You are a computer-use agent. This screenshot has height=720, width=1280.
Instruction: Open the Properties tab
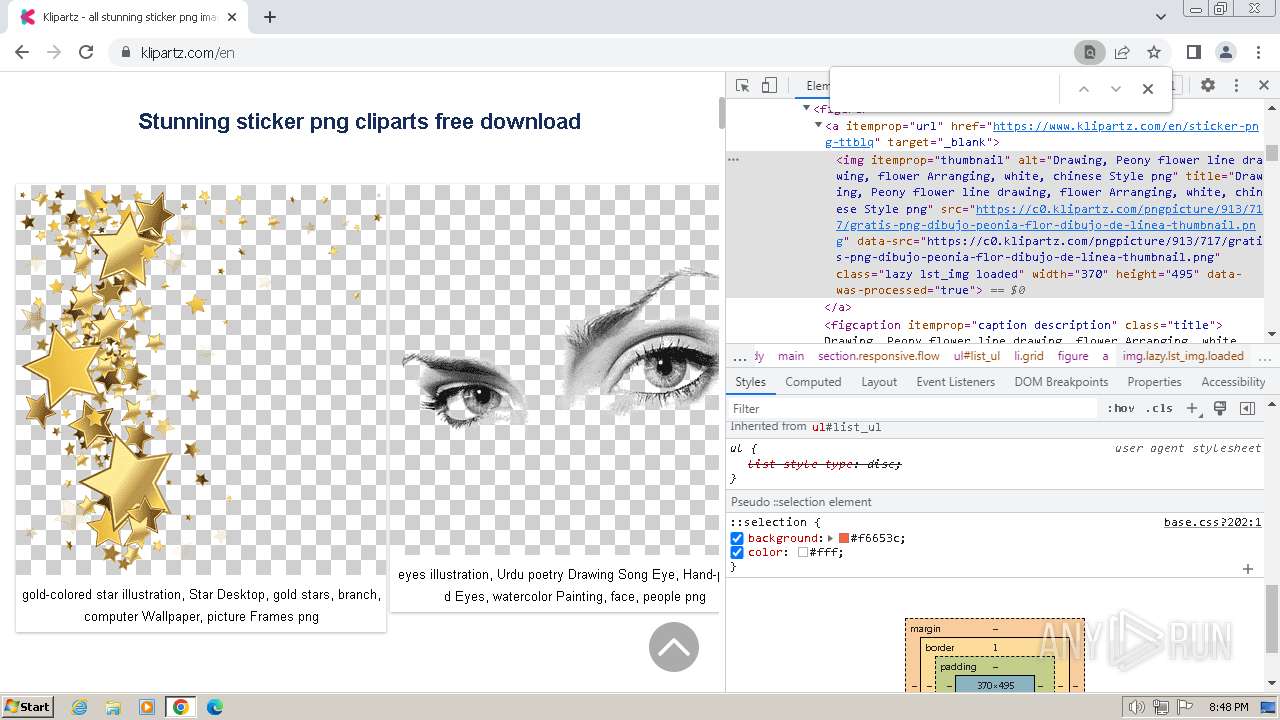pyautogui.click(x=1154, y=382)
